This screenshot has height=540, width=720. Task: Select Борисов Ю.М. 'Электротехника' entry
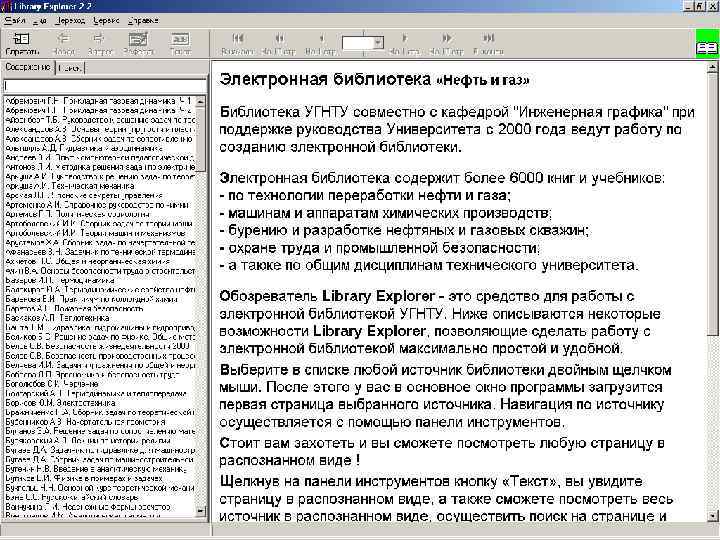pyautogui.click(x=60, y=403)
